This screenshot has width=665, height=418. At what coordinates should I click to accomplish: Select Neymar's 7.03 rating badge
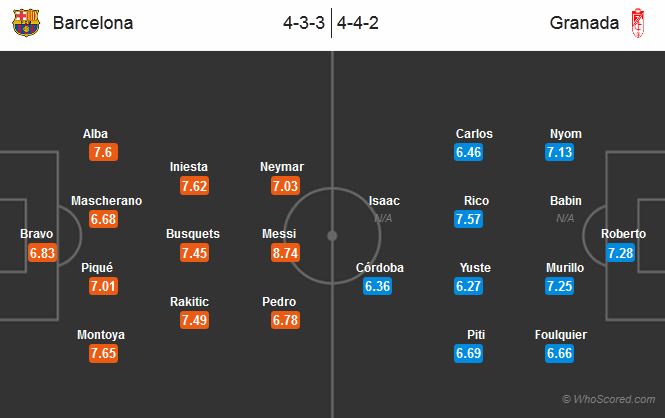pos(285,186)
